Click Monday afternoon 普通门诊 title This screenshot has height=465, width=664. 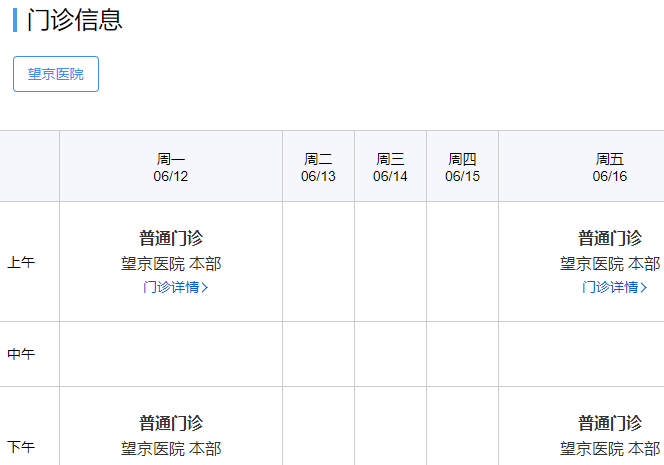171,423
